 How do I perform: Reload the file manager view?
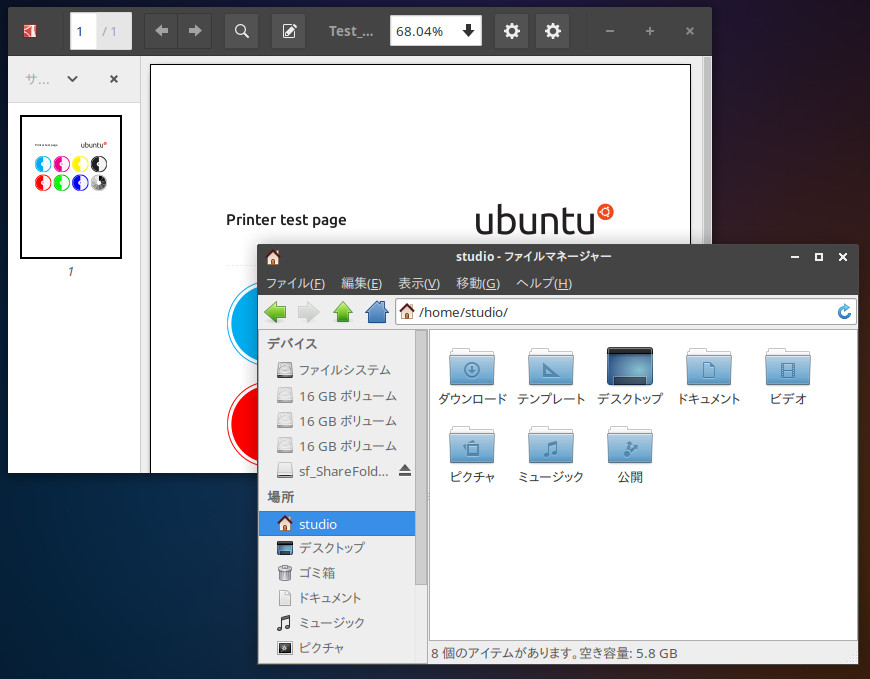click(846, 311)
